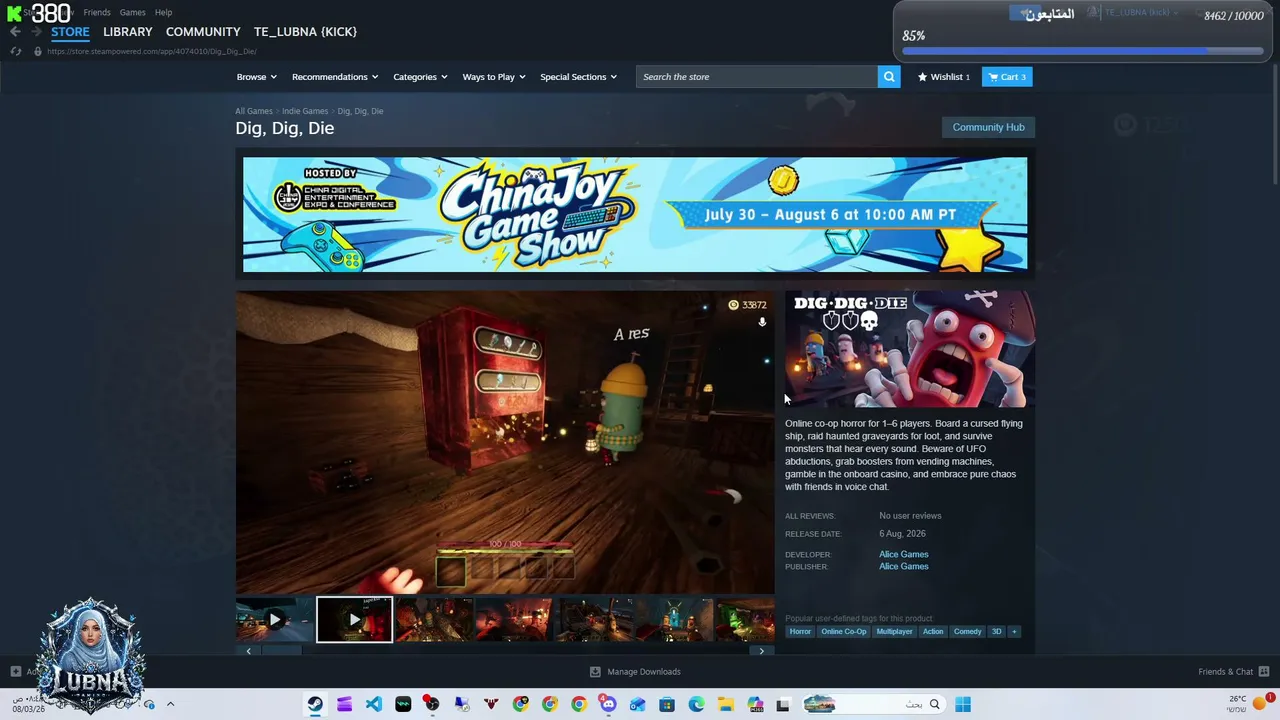Open the ChinaJoy Game Show banner

pos(635,214)
